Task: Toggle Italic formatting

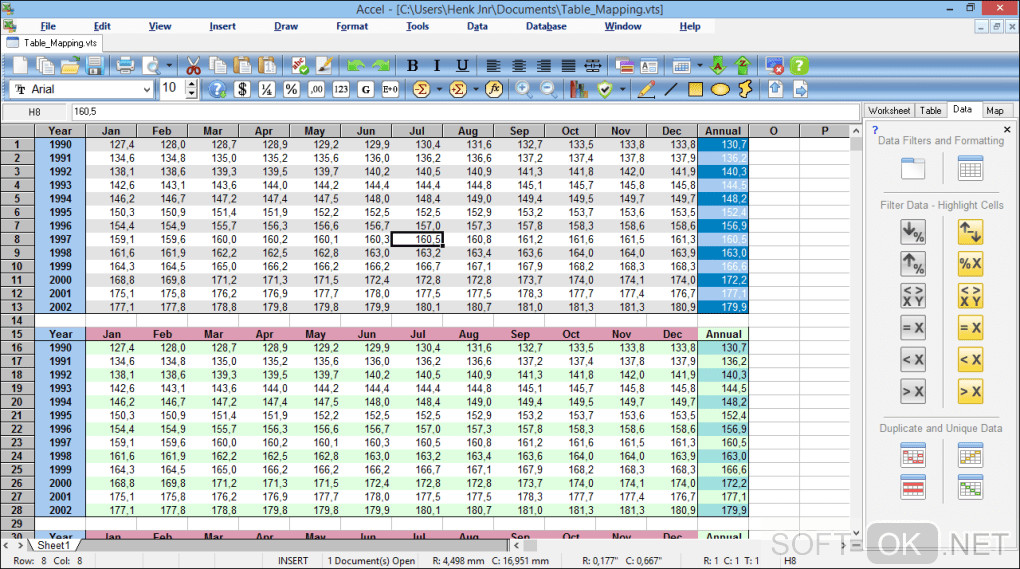Action: 437,66
